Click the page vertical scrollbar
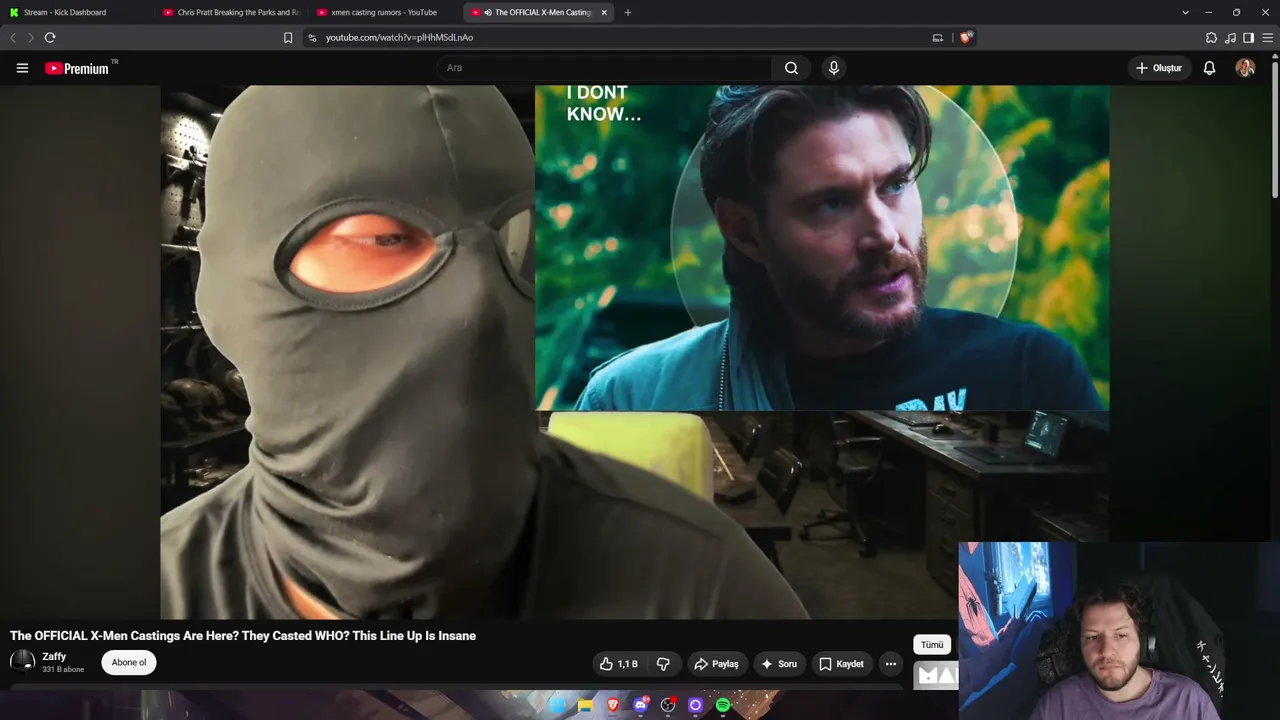 pos(1275,130)
